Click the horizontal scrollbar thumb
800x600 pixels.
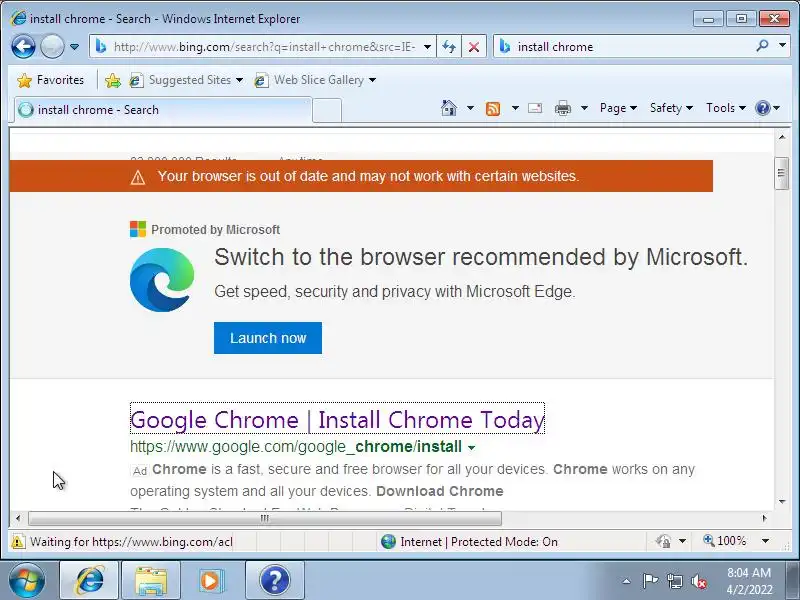265,518
